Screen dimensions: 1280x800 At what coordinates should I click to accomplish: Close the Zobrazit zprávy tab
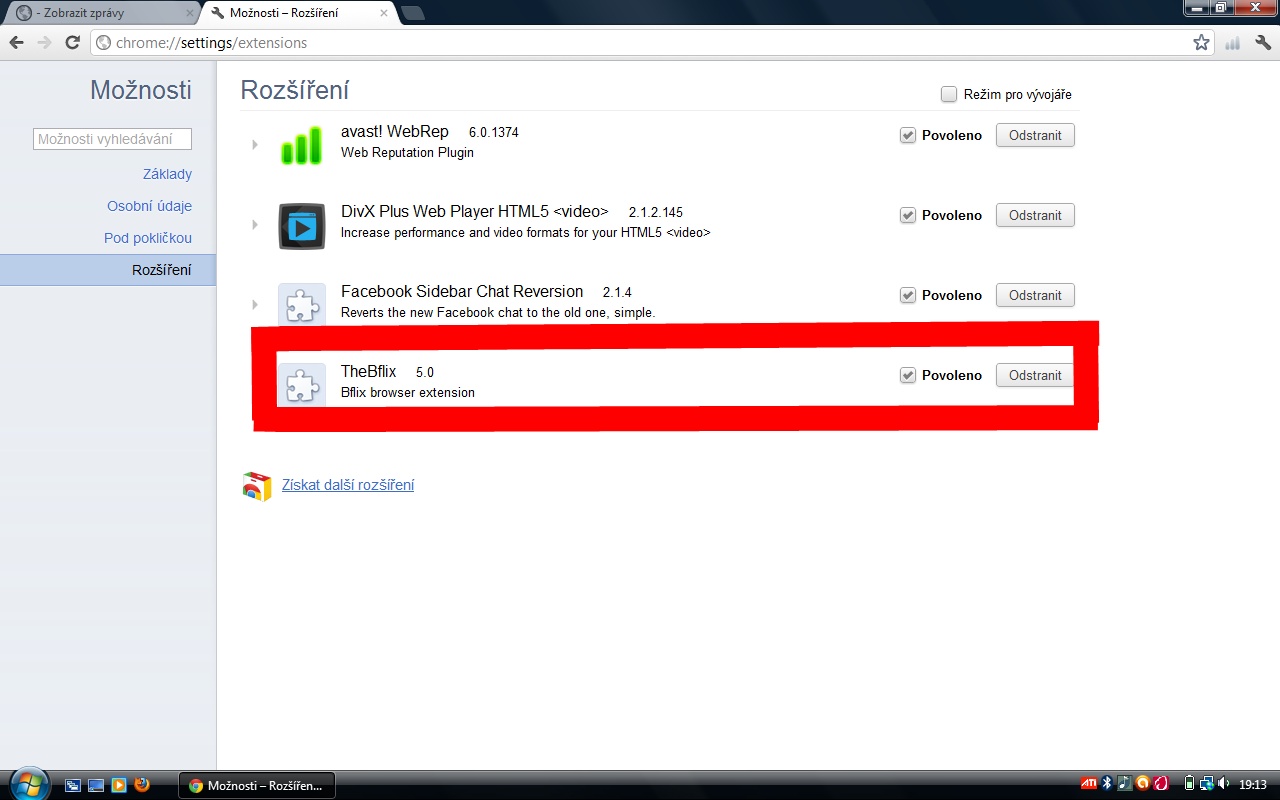click(x=190, y=13)
